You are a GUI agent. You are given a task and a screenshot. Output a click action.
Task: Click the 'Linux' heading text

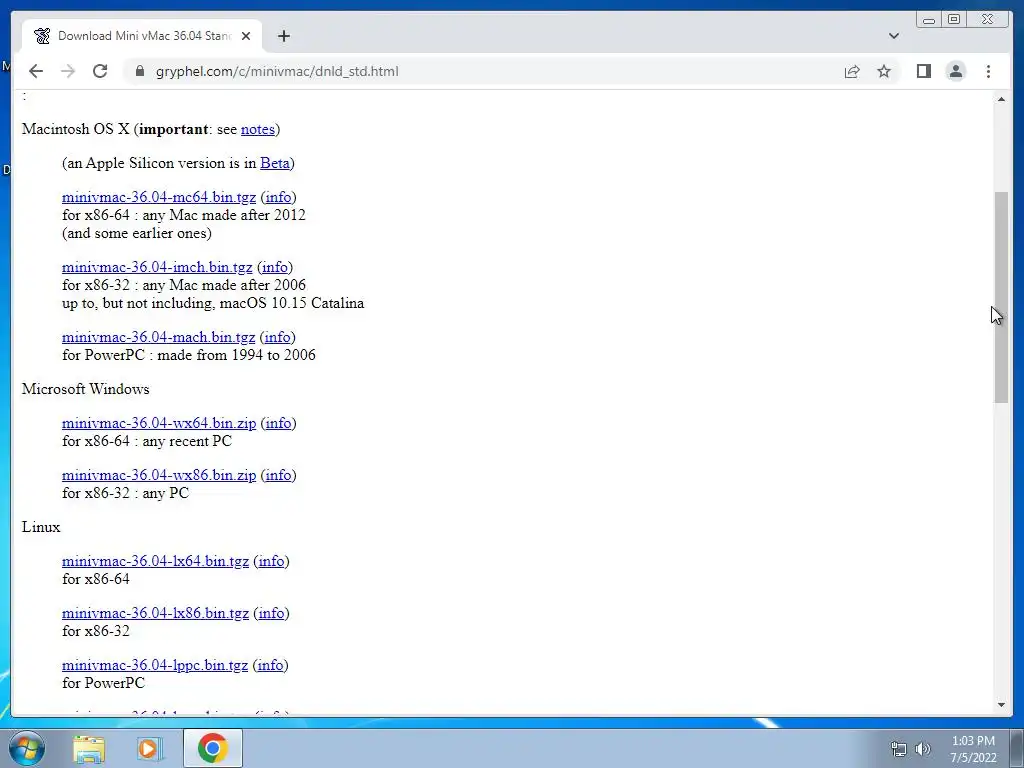click(x=41, y=527)
